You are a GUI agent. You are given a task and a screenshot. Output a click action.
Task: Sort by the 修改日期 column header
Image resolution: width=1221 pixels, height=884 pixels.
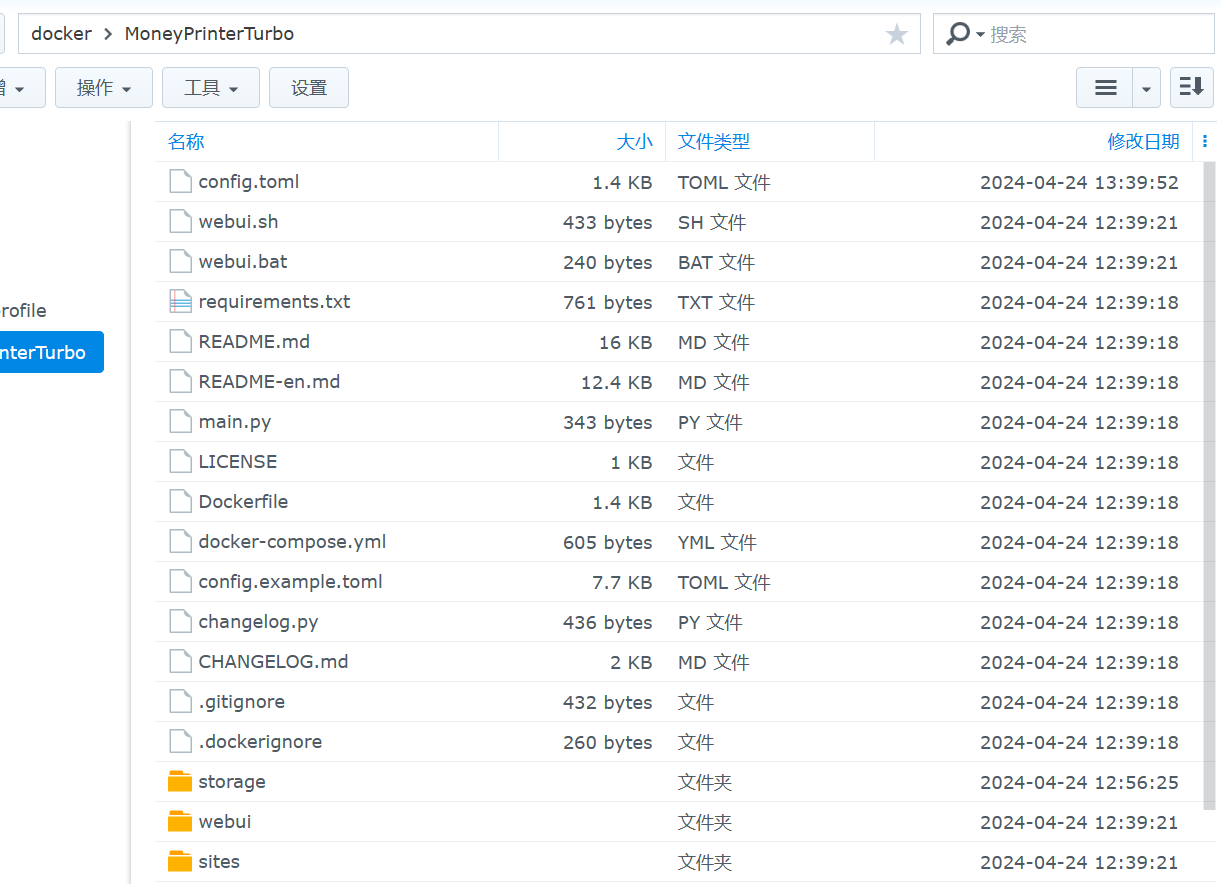pyautogui.click(x=1143, y=142)
